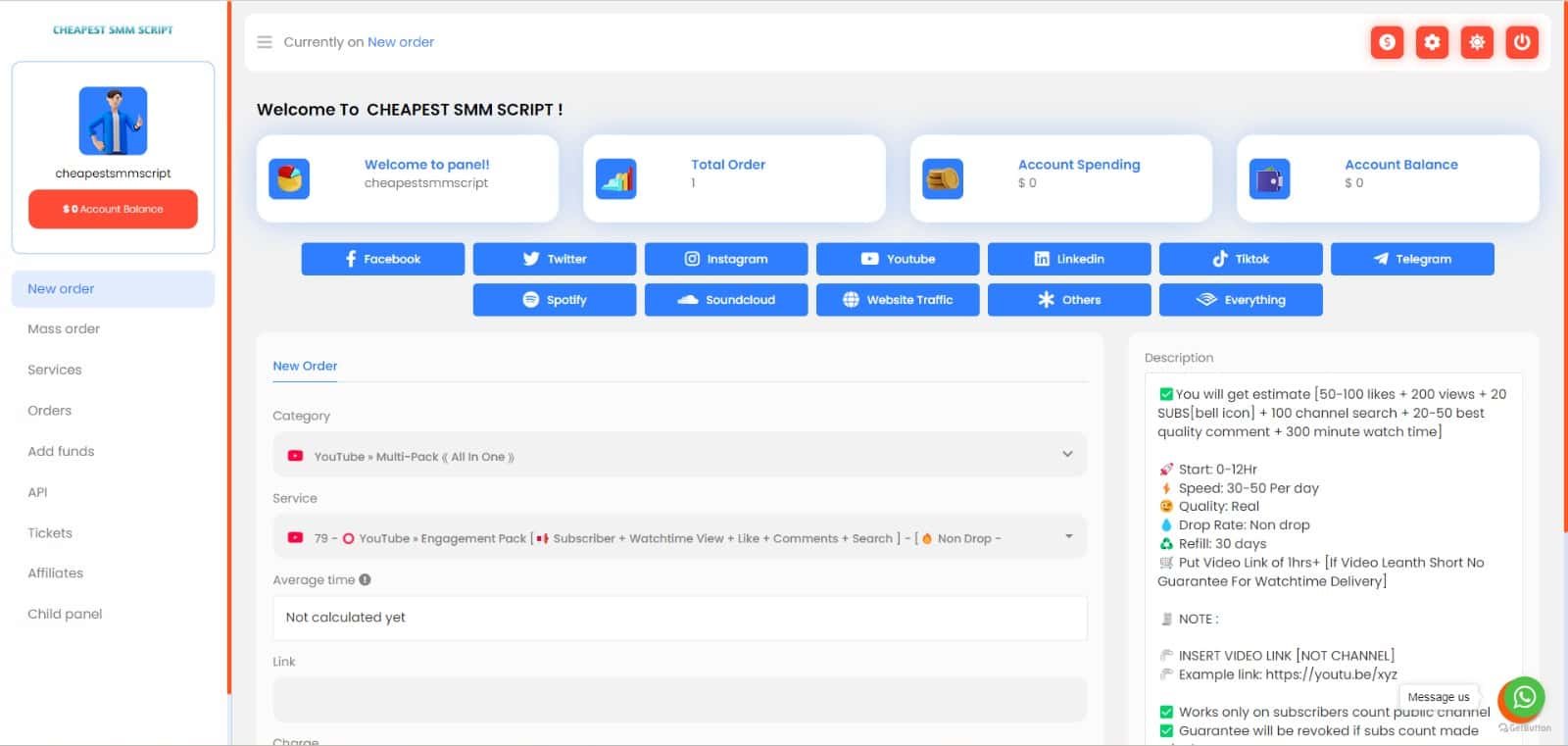Click the red power logout icon
Screen dimensions: 1568x746
tap(1522, 42)
